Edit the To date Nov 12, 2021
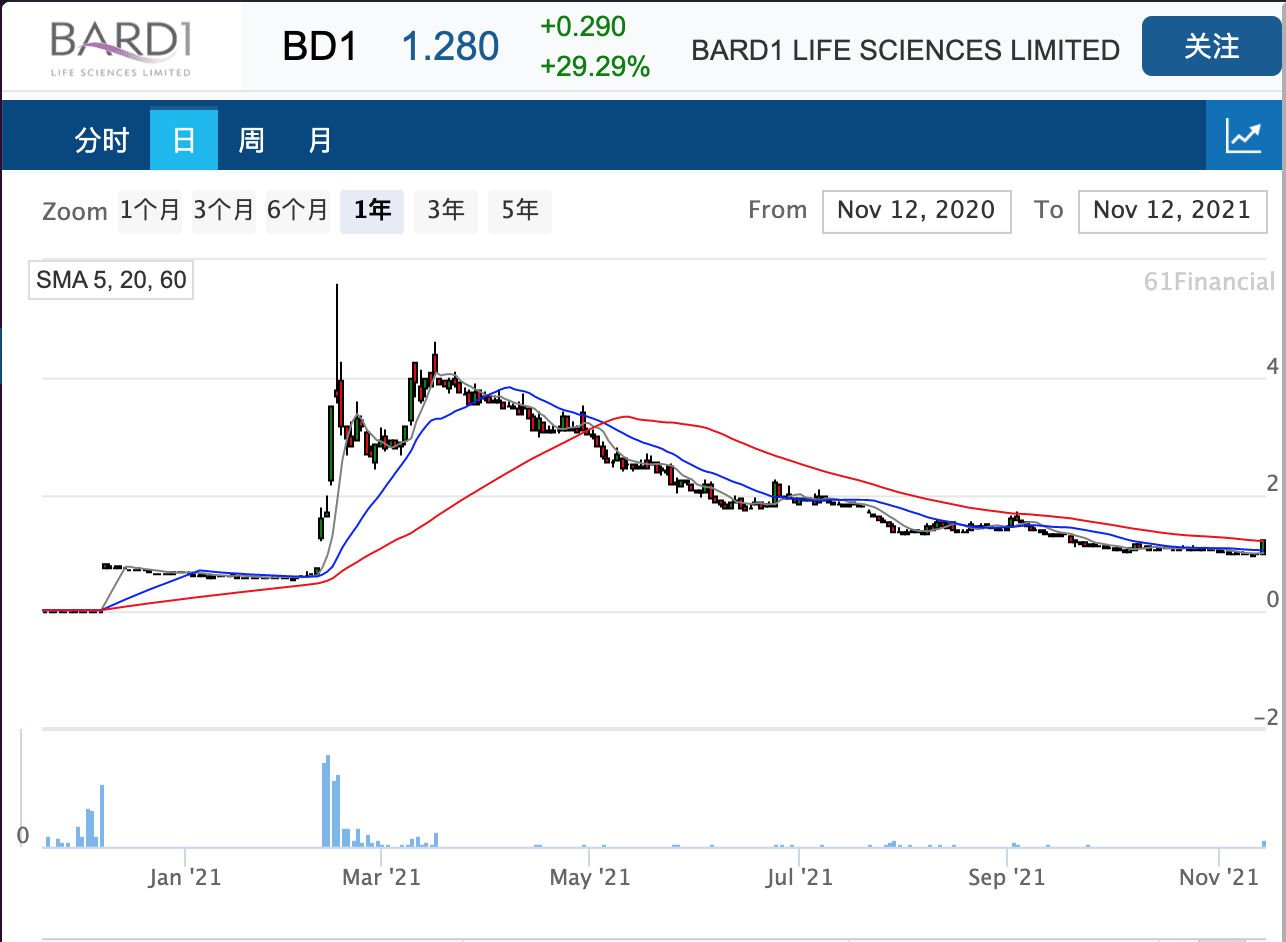This screenshot has height=942, width=1286. pyautogui.click(x=1172, y=210)
